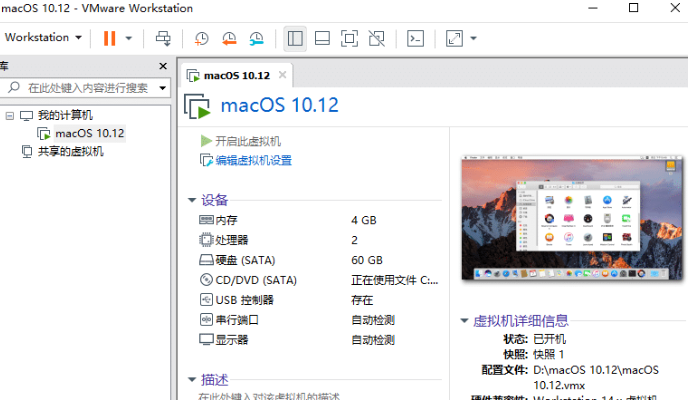The height and width of the screenshot is (400, 688).
Task: Open the stretch display dropdown arrow
Action: (x=473, y=38)
